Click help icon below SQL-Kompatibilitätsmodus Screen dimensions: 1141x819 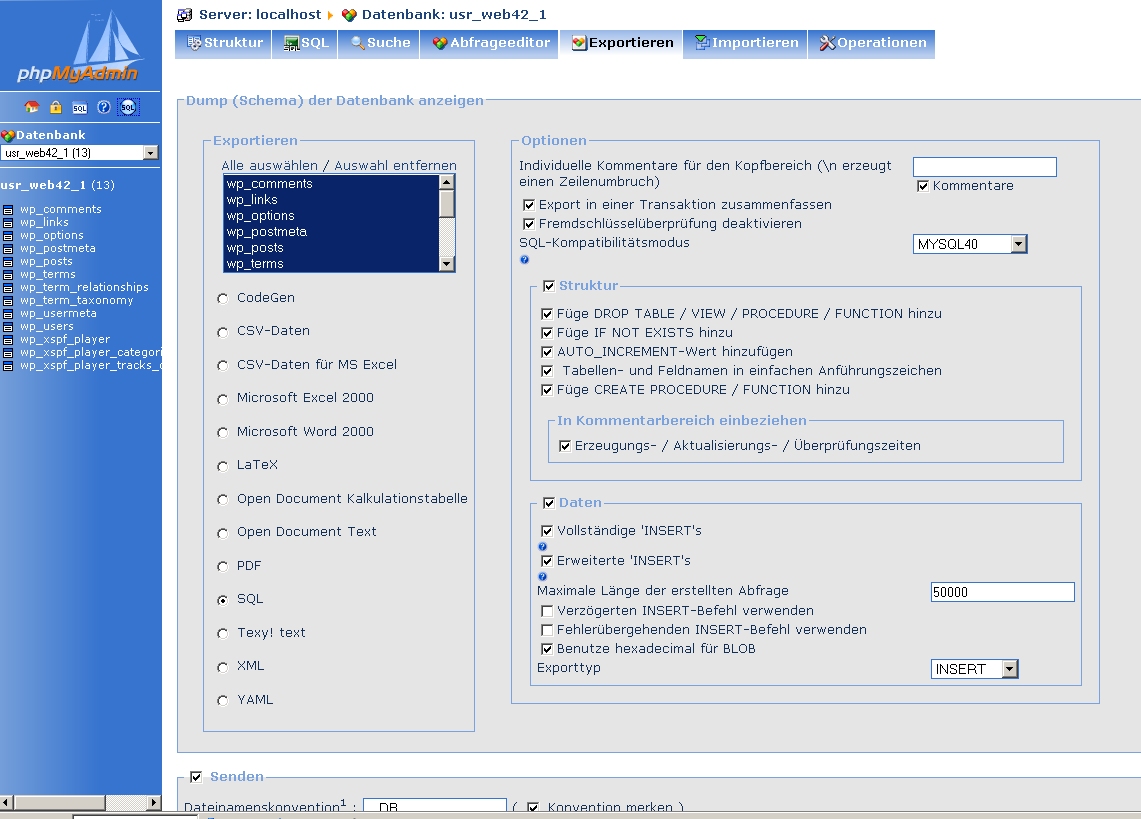pyautogui.click(x=525, y=260)
